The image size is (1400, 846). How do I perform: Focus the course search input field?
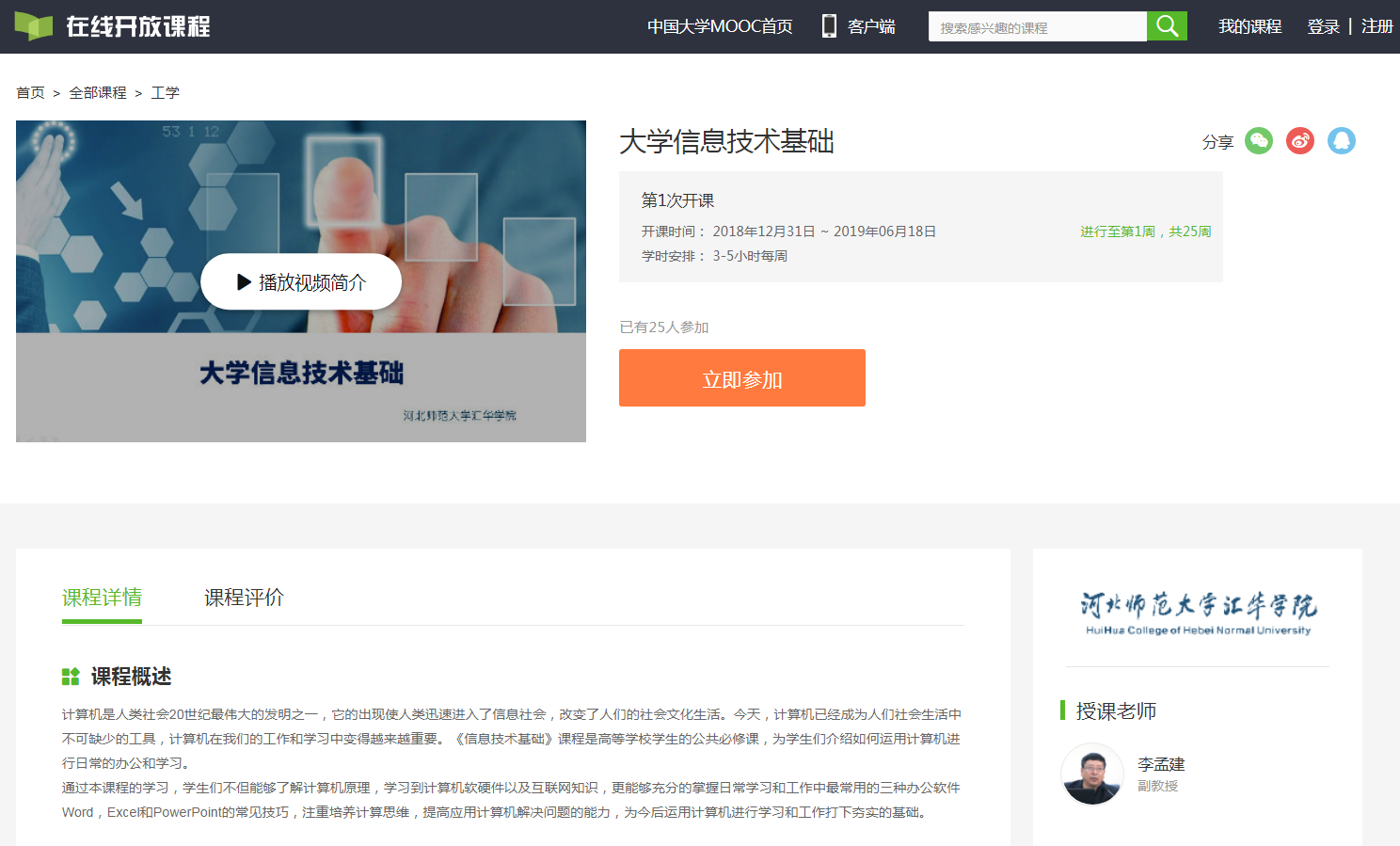point(1037,27)
